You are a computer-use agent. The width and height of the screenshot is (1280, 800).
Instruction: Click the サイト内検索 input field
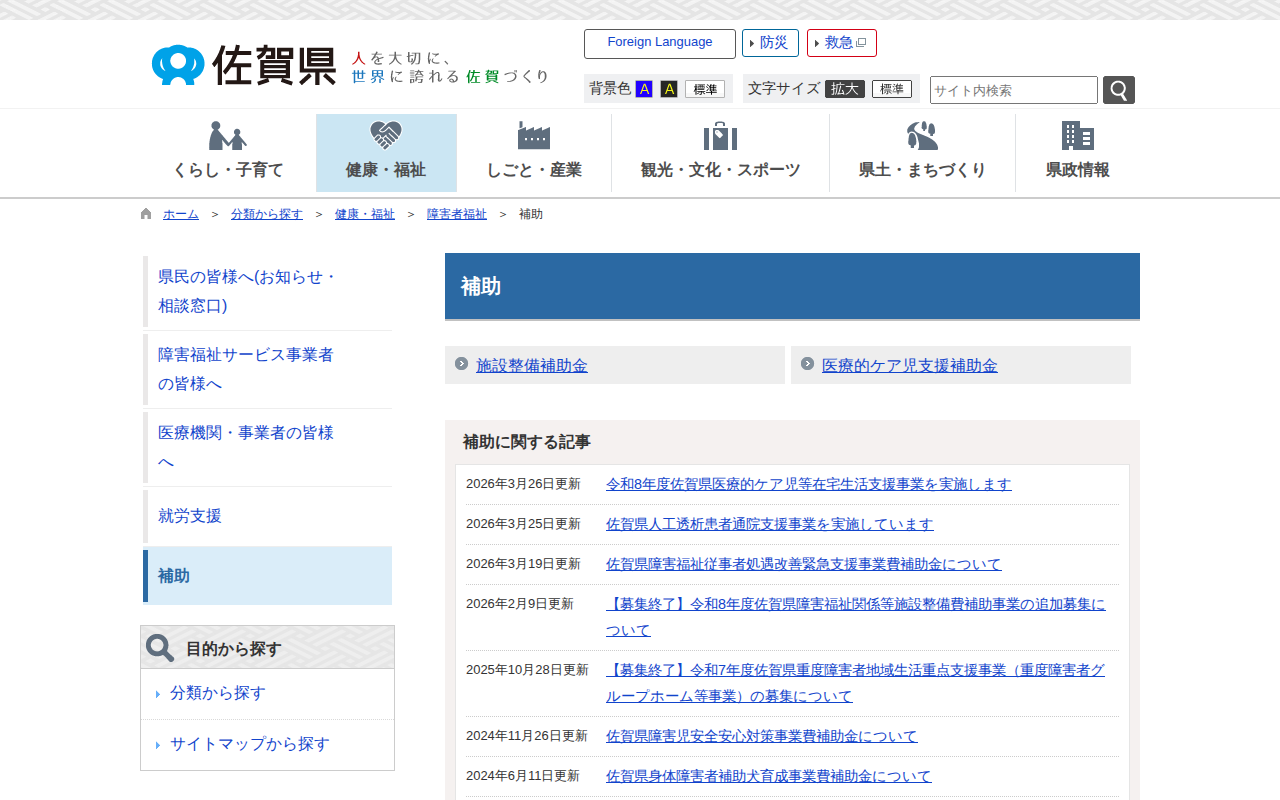click(x=1014, y=90)
